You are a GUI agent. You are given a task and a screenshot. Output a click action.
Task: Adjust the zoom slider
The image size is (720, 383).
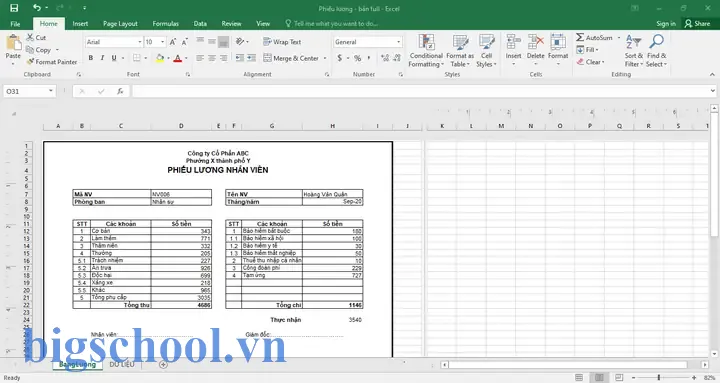658,377
